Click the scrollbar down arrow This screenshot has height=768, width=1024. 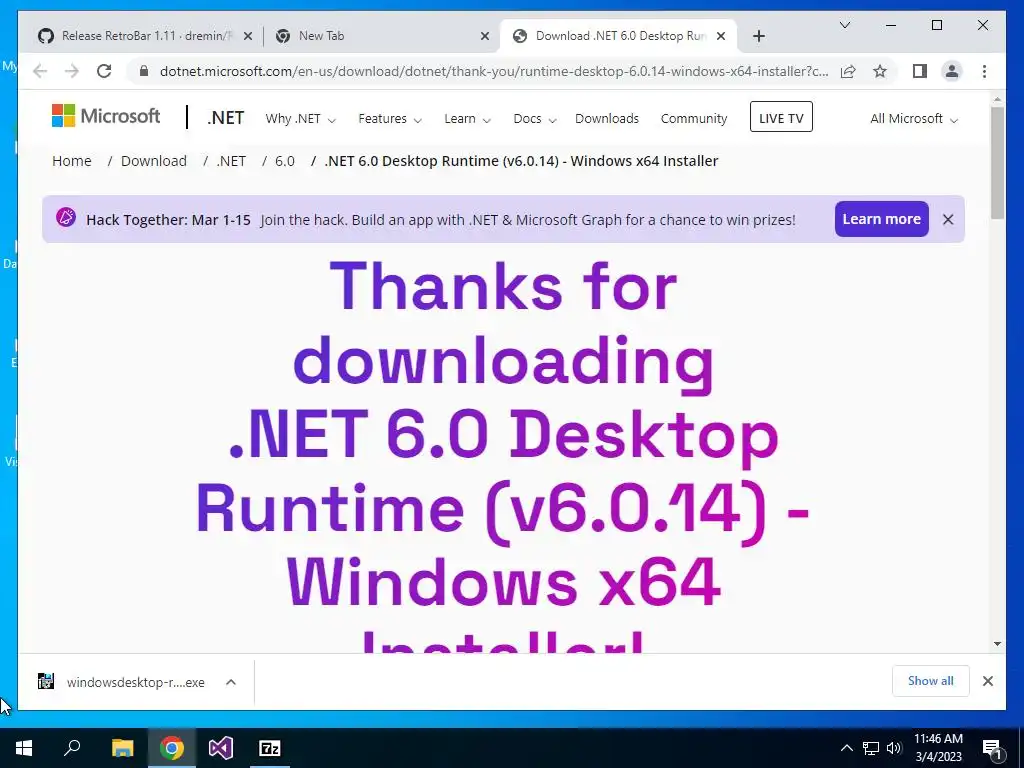[x=997, y=644]
